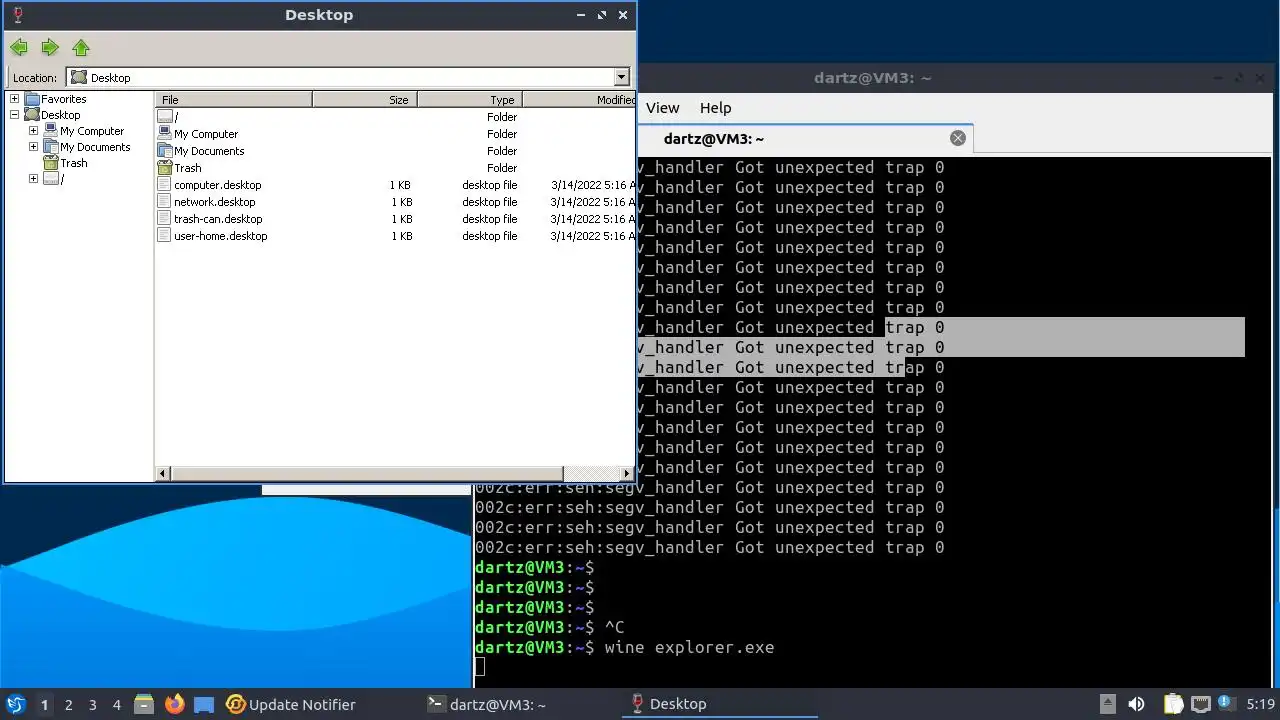Select trash-can.desktop file icon
Viewport: 1280px width, 720px height.
tap(165, 218)
